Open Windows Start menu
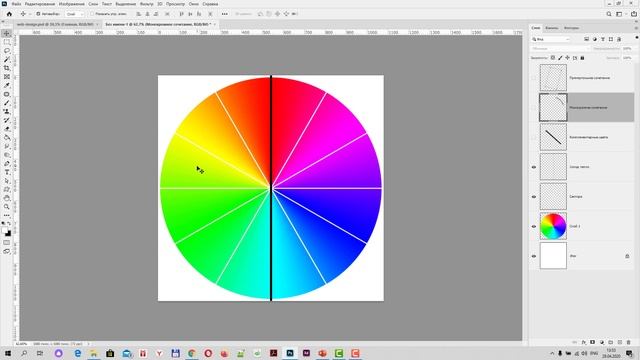Viewport: 640px width, 360px height. pos(7,353)
